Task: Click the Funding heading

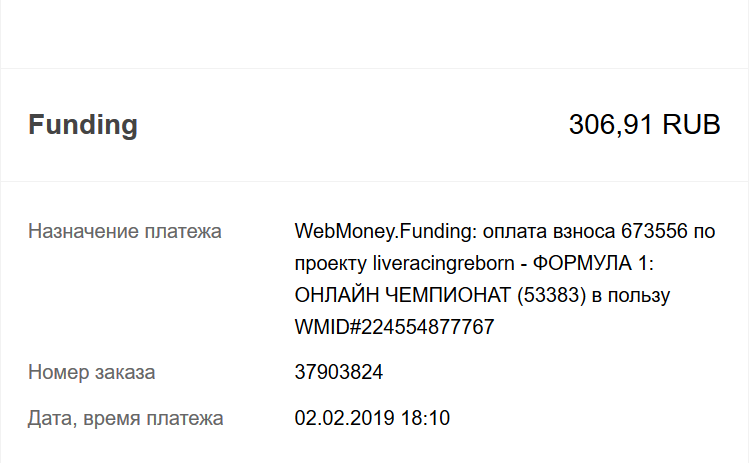Action: (83, 125)
